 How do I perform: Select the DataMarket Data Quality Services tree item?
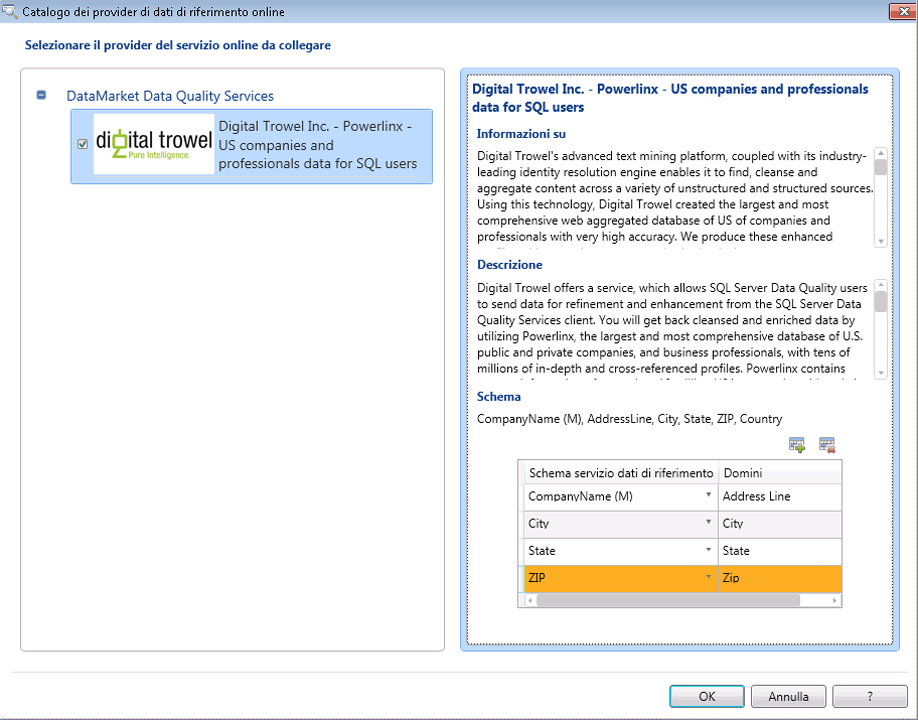point(170,96)
